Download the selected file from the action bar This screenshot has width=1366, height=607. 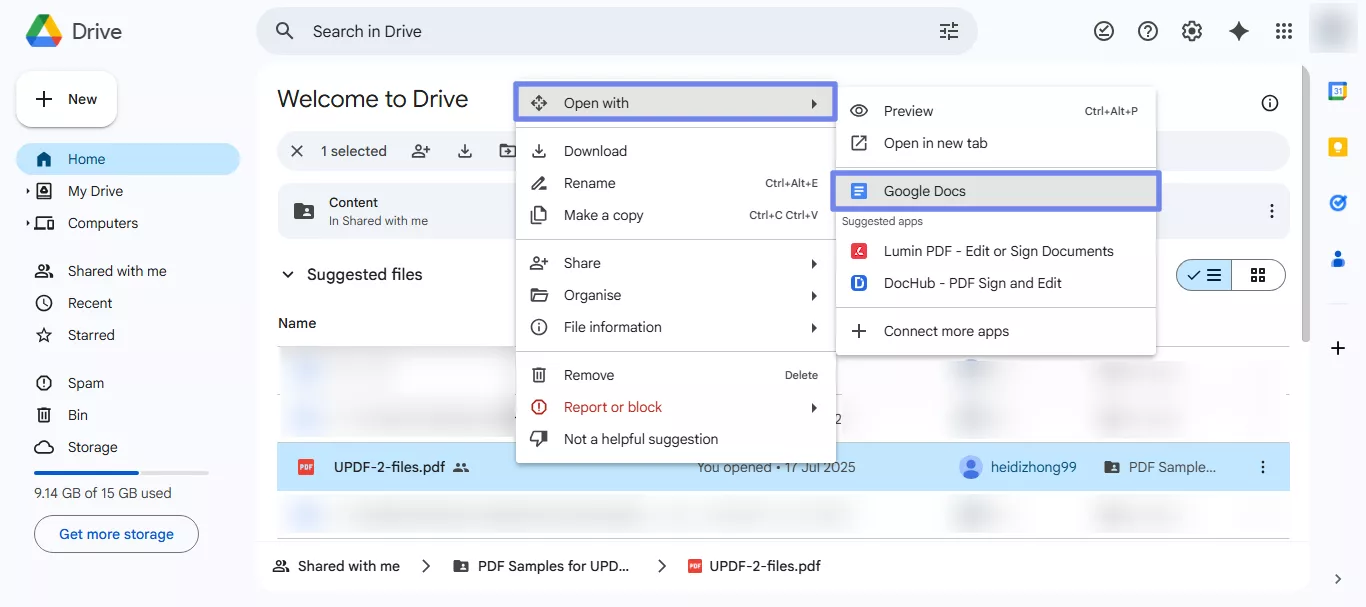(464, 150)
